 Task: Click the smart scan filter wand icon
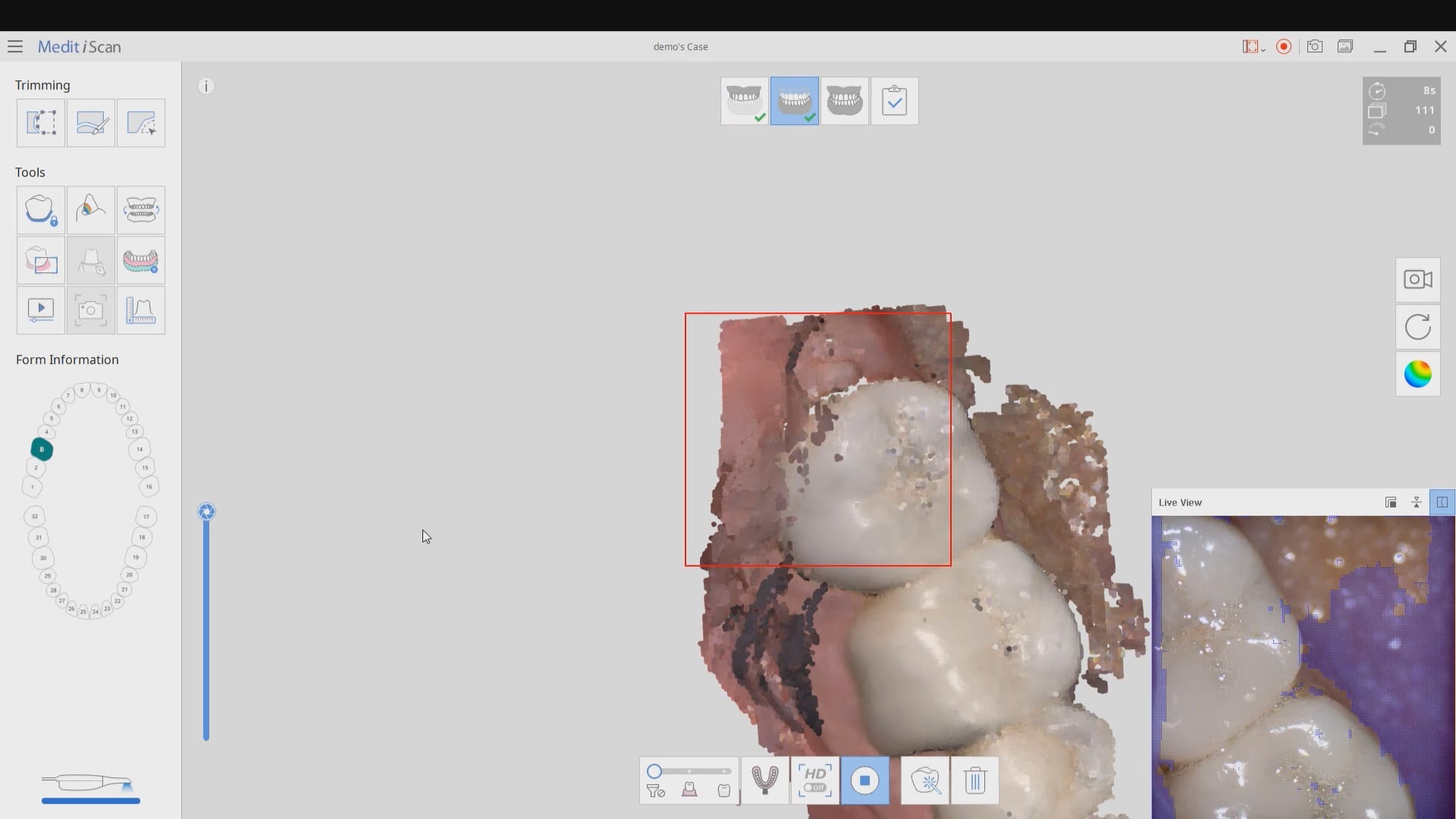click(925, 780)
